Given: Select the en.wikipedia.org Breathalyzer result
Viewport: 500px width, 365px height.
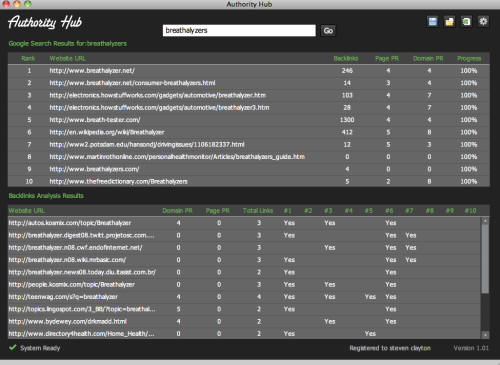Looking at the screenshot, I should tap(249, 132).
